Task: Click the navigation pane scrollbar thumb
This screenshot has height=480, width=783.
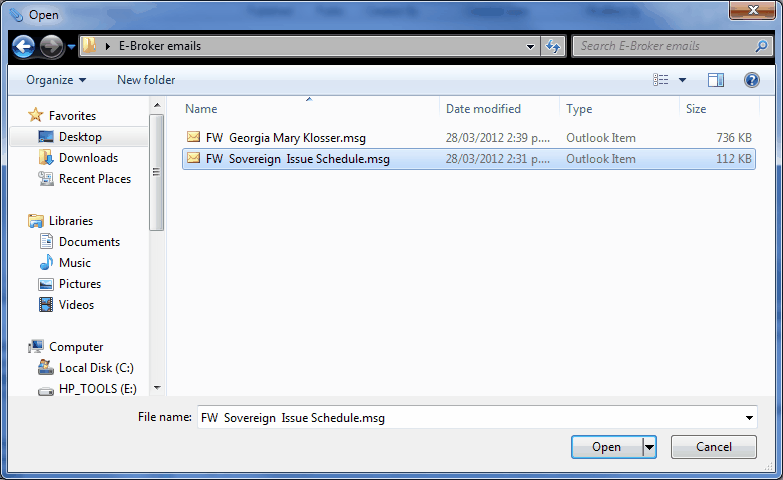Action: pos(157,172)
